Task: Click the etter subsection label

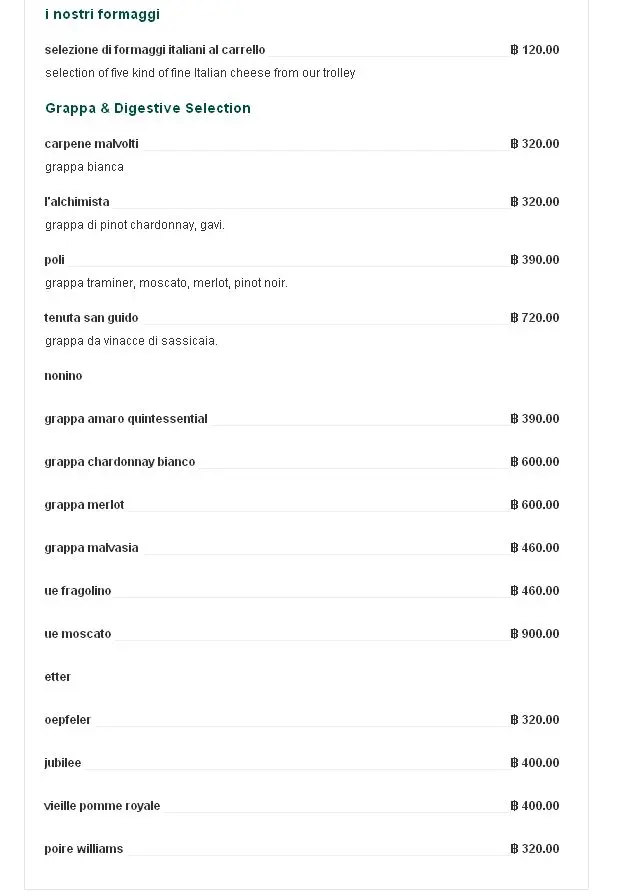Action: click(x=58, y=677)
